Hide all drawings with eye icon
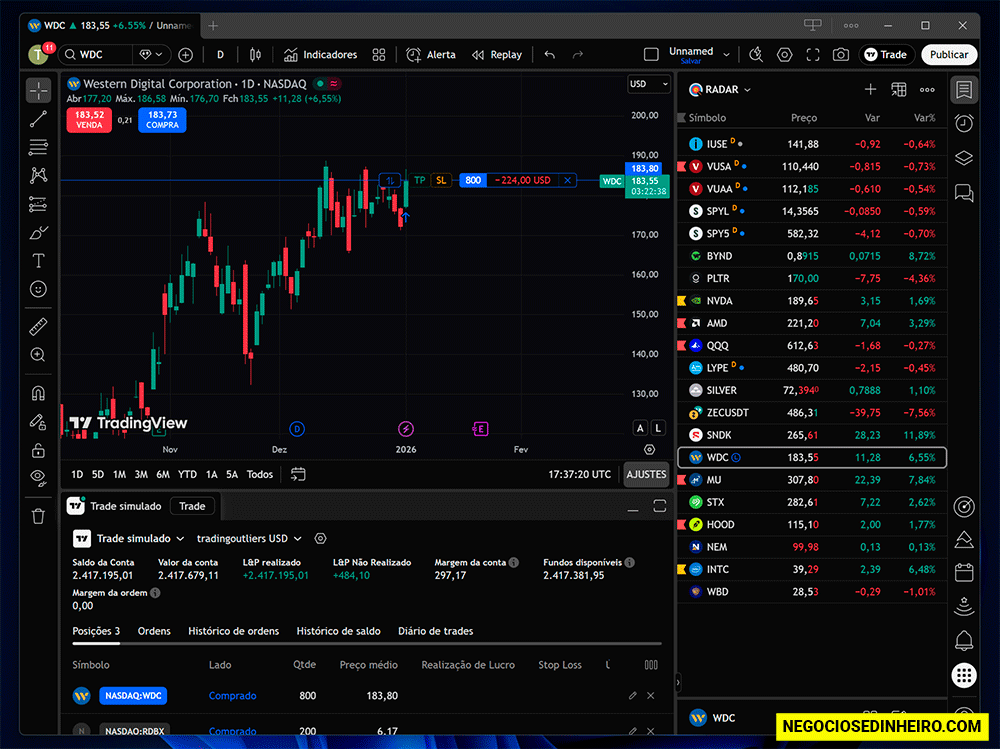The width and height of the screenshot is (1000, 749). click(x=38, y=478)
